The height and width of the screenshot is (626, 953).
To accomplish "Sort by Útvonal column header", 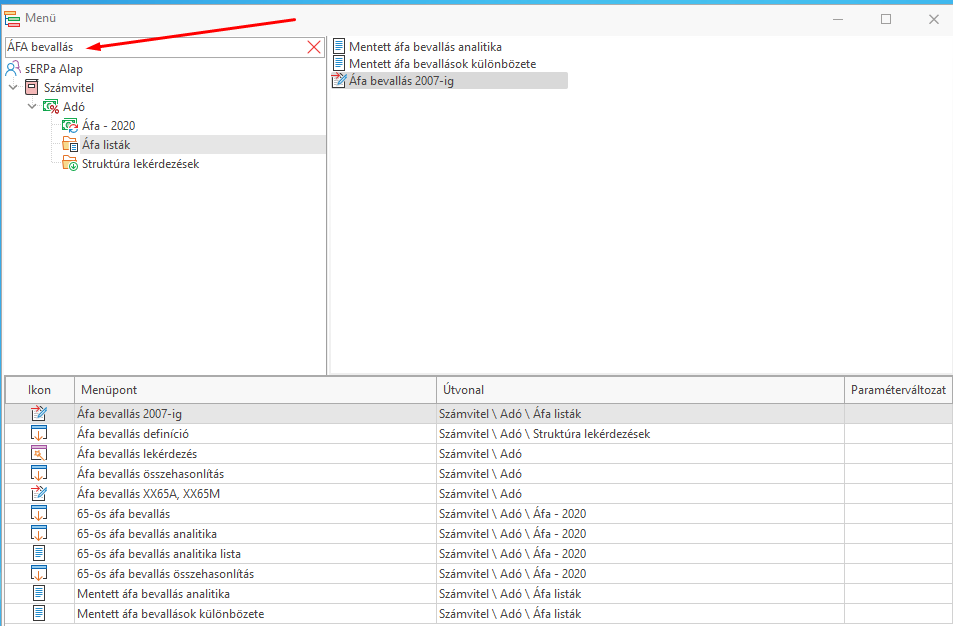I will point(640,390).
